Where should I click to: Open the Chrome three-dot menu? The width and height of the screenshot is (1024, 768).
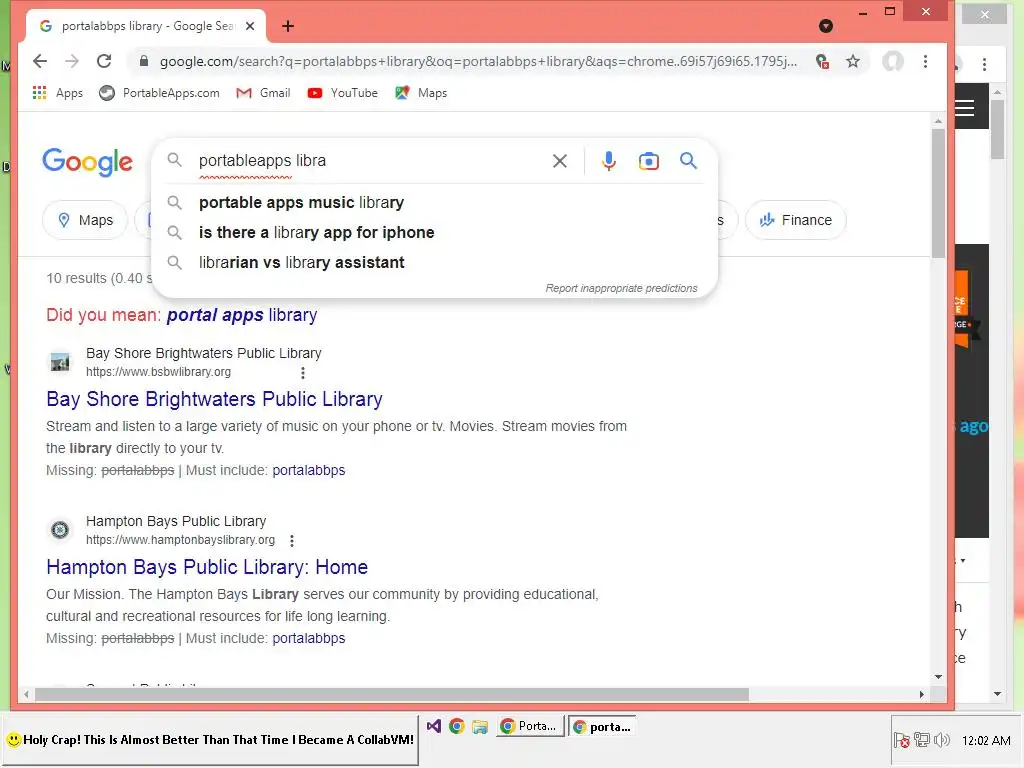[925, 61]
